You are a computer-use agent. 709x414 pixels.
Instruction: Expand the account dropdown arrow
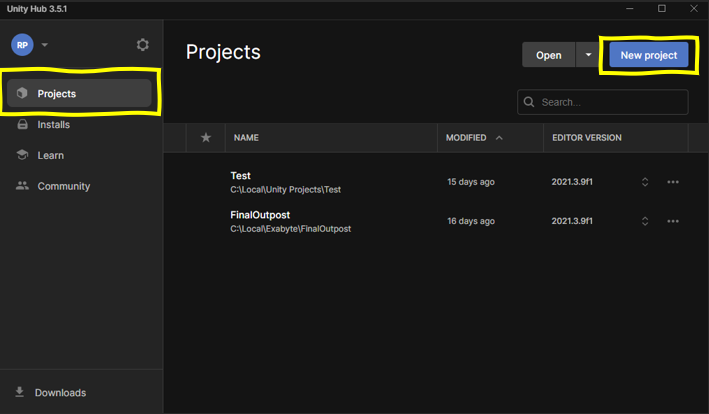click(45, 45)
